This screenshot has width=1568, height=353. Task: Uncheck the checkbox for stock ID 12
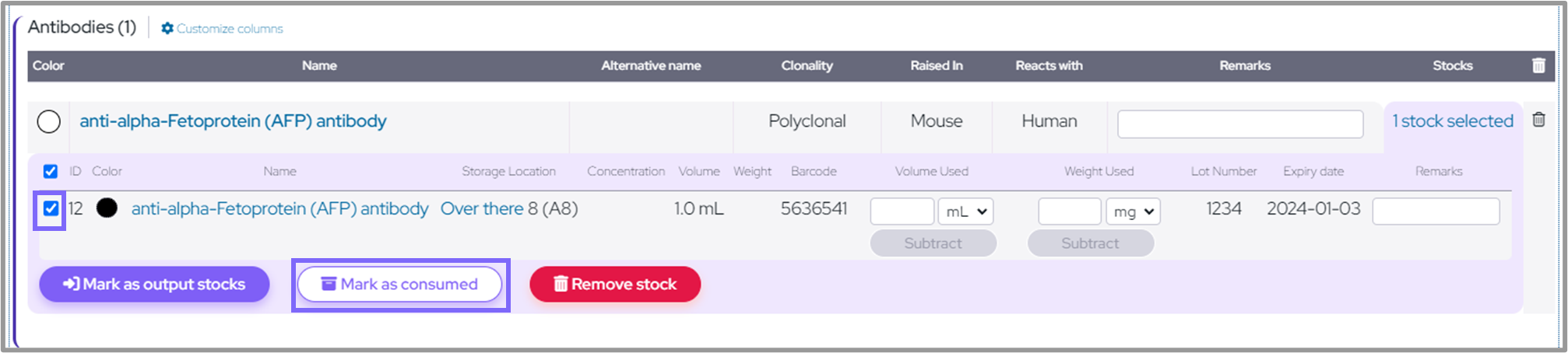pyautogui.click(x=51, y=208)
